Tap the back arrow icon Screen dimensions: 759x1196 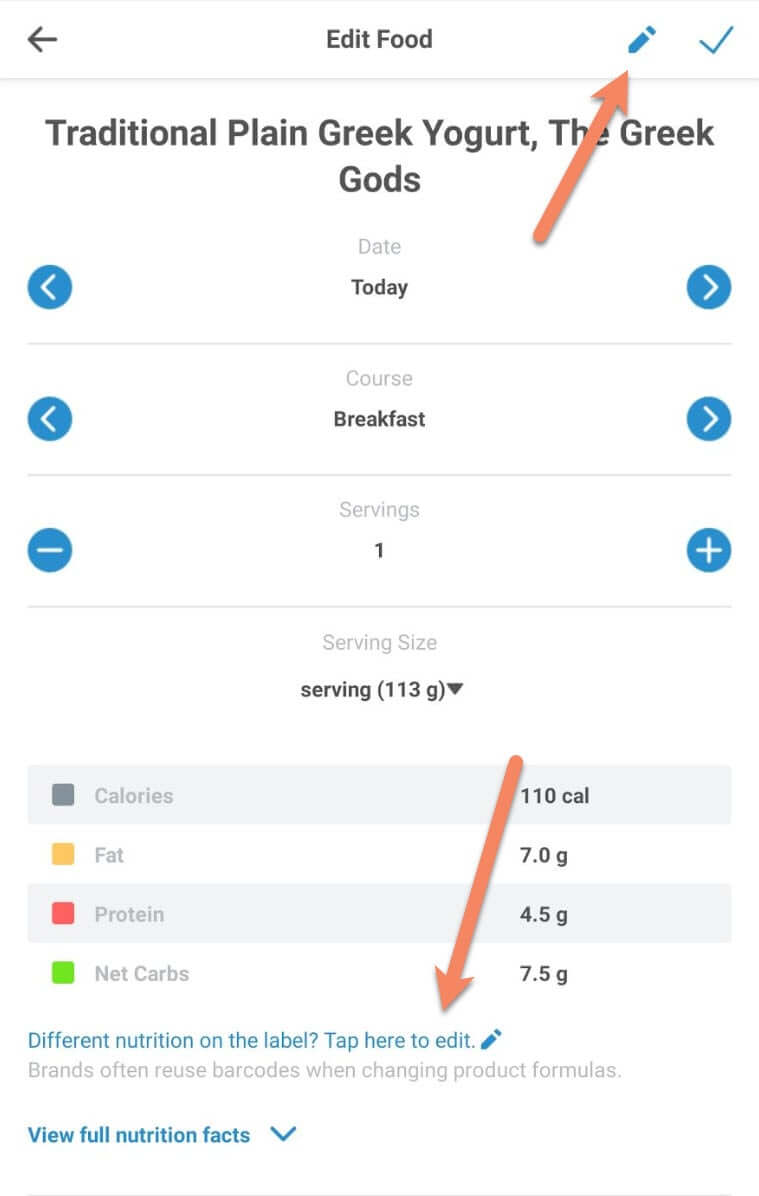click(x=43, y=40)
